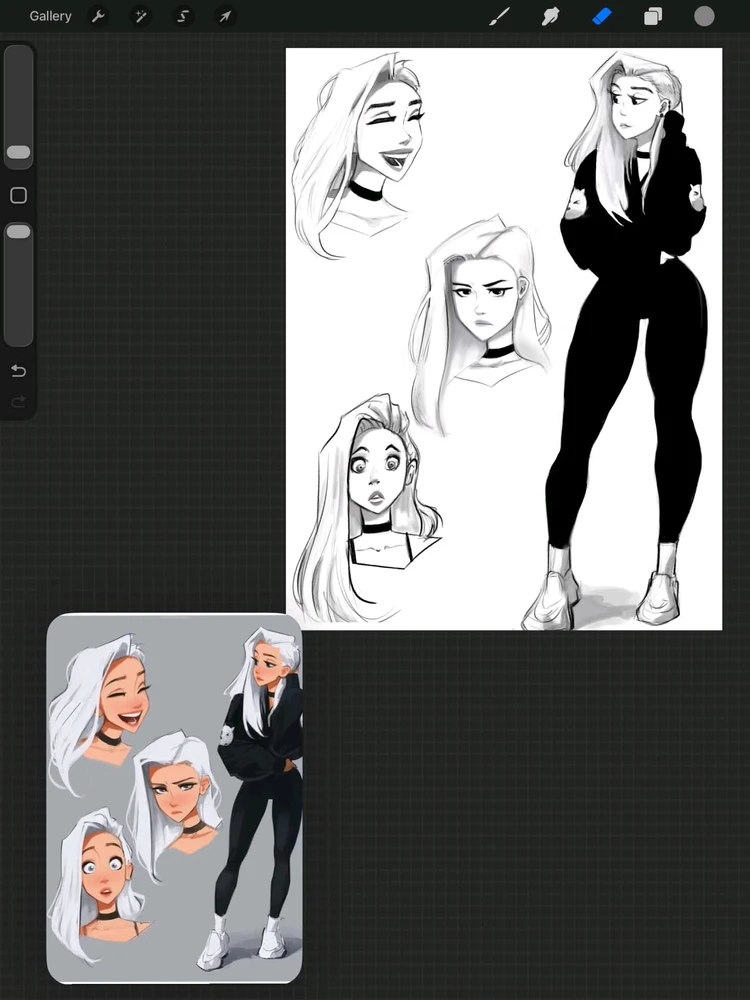Select the Selection S-shaped tool

point(182,16)
